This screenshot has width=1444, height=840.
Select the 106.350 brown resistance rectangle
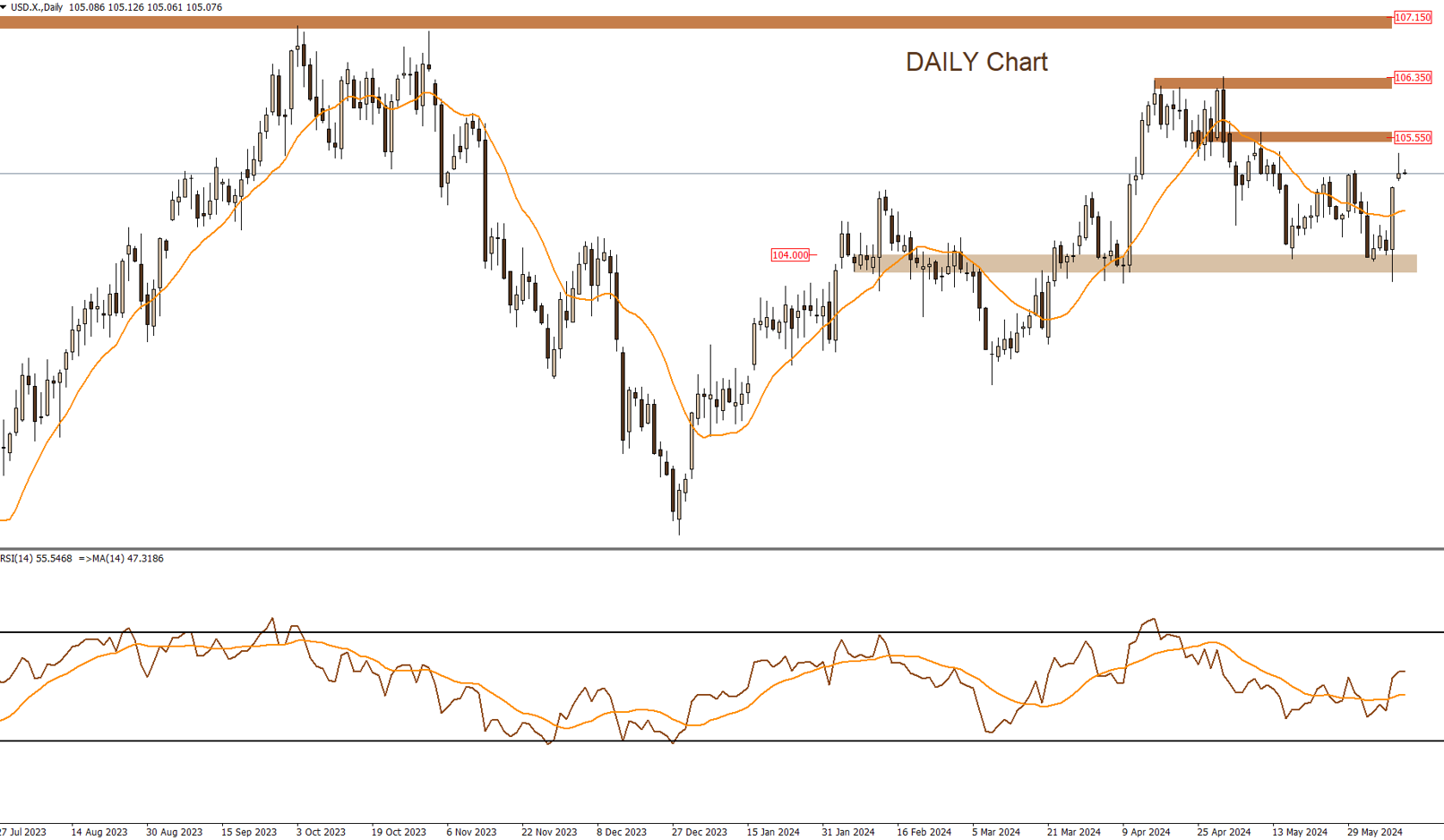(x=1272, y=83)
